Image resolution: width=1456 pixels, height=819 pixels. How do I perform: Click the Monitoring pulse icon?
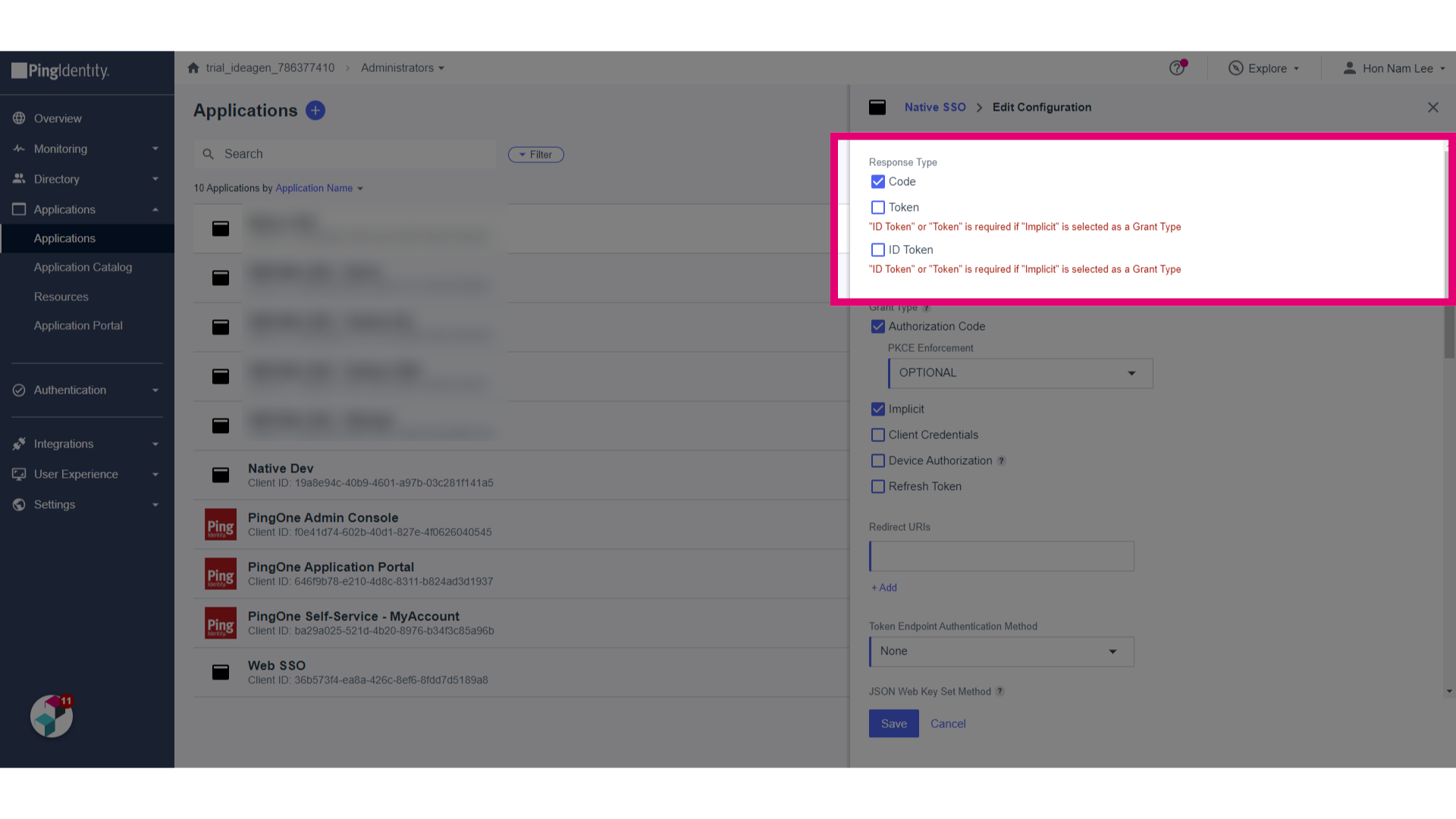pyautogui.click(x=19, y=149)
